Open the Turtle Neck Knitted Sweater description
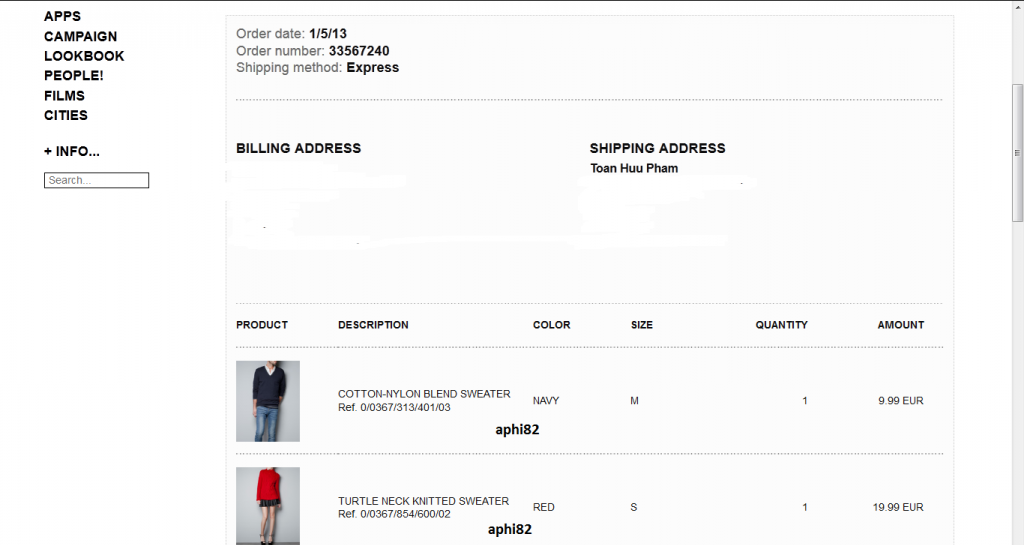The image size is (1024, 545). 423,501
